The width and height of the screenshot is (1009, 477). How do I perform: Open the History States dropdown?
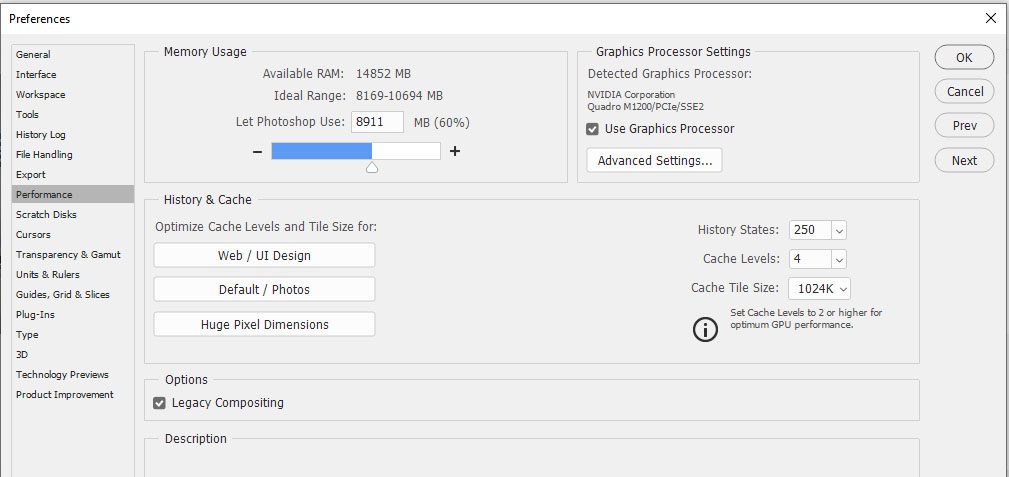tap(838, 230)
